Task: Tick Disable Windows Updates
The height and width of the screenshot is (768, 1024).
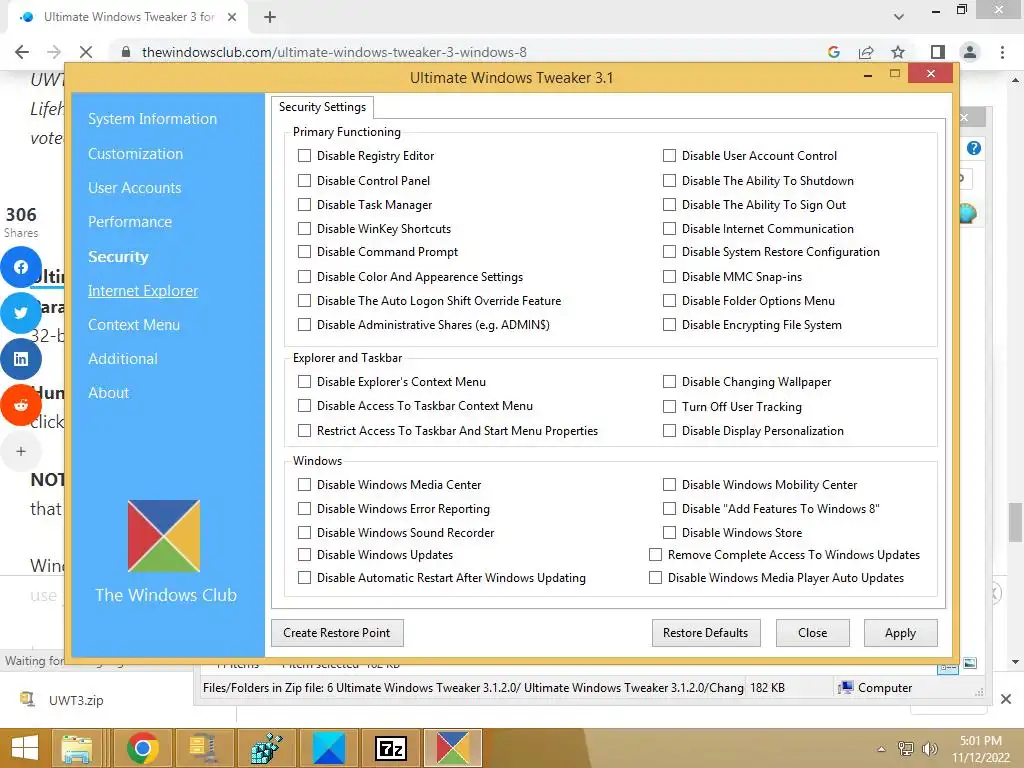Action: tap(304, 554)
